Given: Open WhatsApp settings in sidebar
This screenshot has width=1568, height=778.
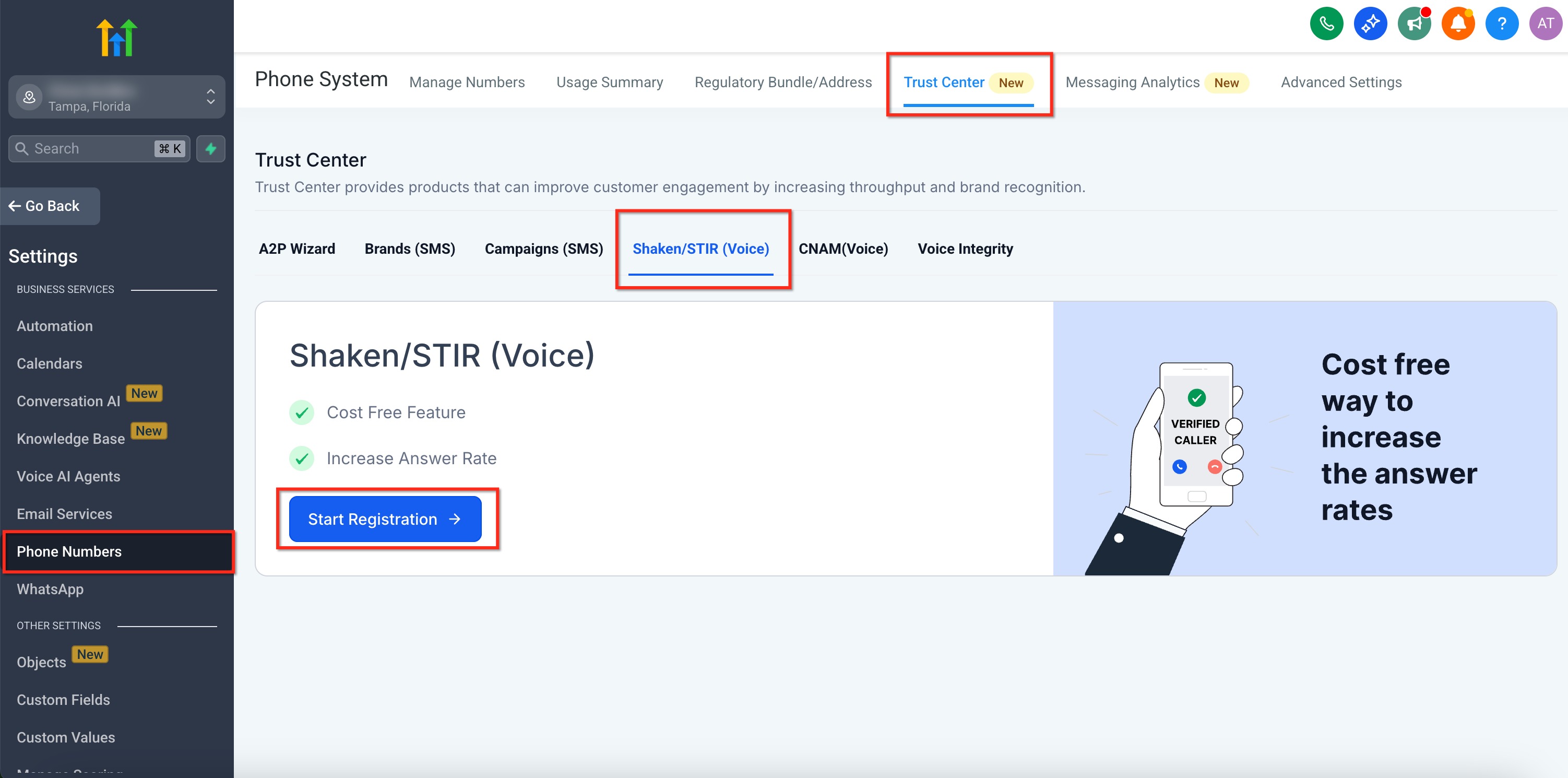Looking at the screenshot, I should point(50,588).
